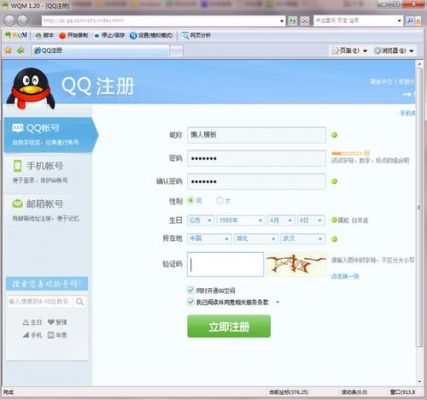Expand the address bar history dropdown
The image size is (427, 400).
click(282, 21)
